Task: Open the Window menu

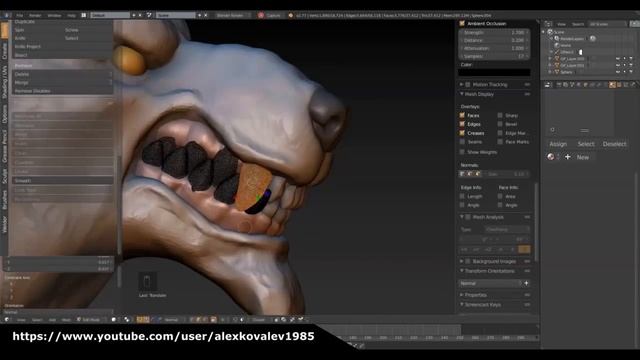Action: coord(54,15)
